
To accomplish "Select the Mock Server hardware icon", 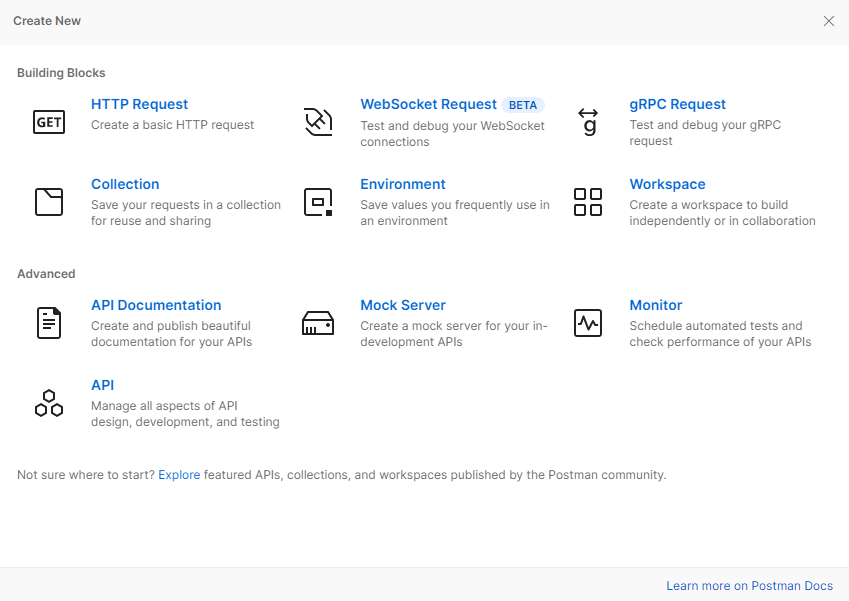I will coord(318,323).
